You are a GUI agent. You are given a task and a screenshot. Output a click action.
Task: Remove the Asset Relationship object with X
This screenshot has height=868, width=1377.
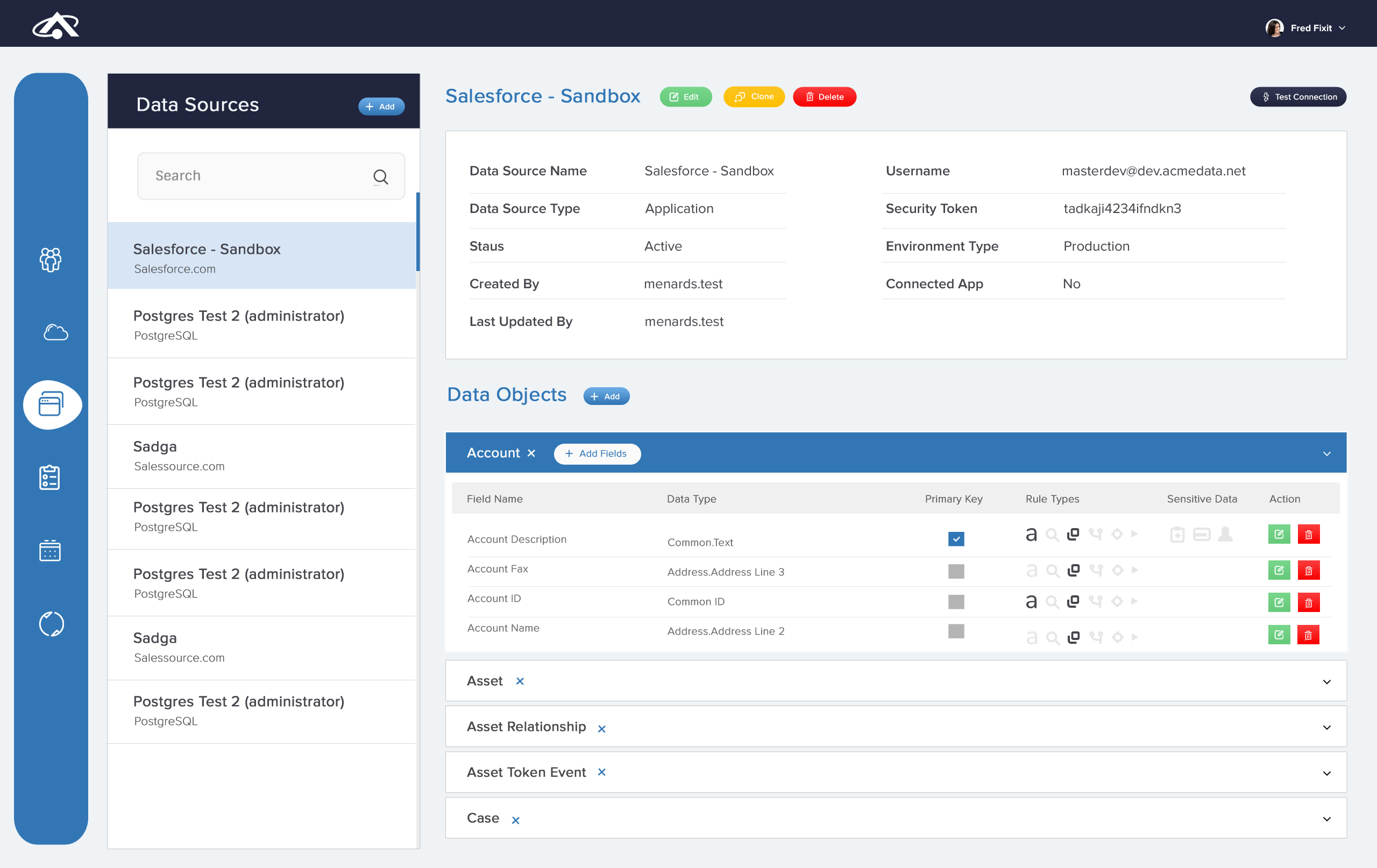pos(601,729)
